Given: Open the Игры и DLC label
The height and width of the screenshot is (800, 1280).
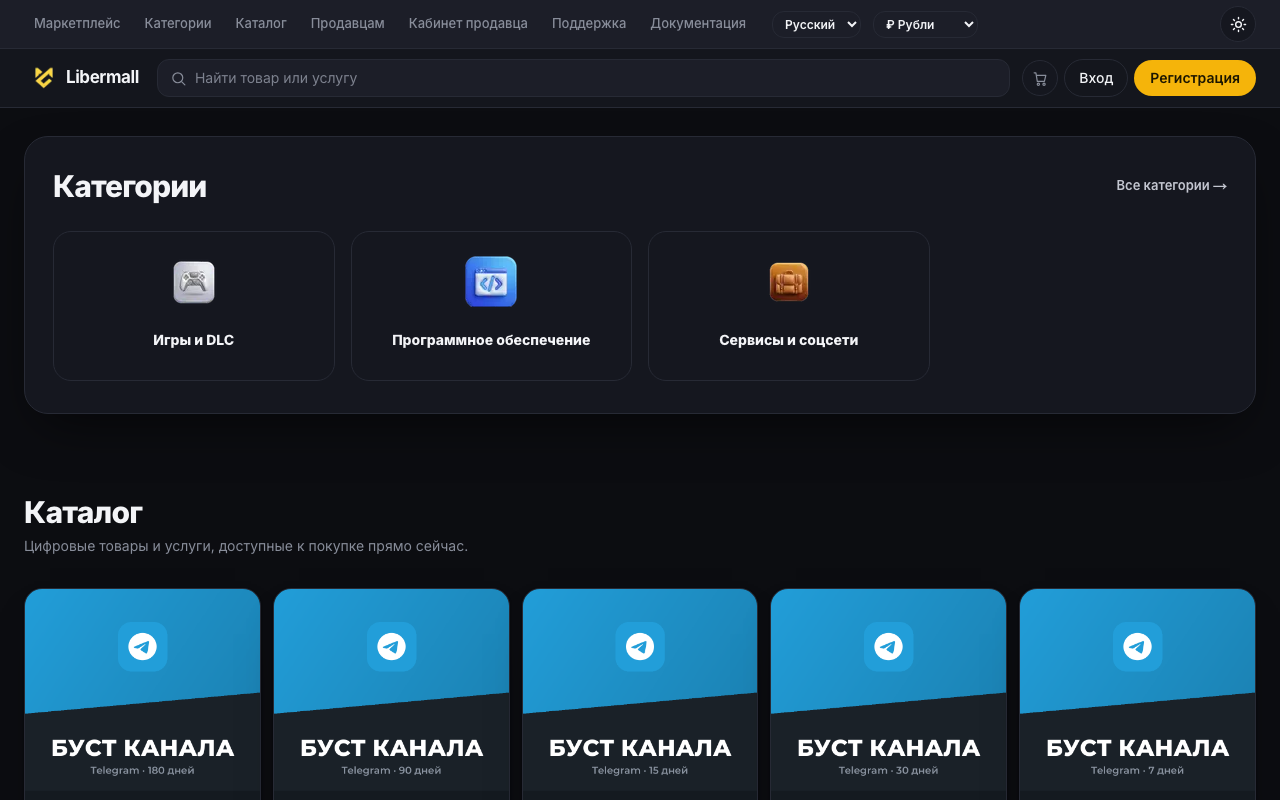Looking at the screenshot, I should 194,340.
